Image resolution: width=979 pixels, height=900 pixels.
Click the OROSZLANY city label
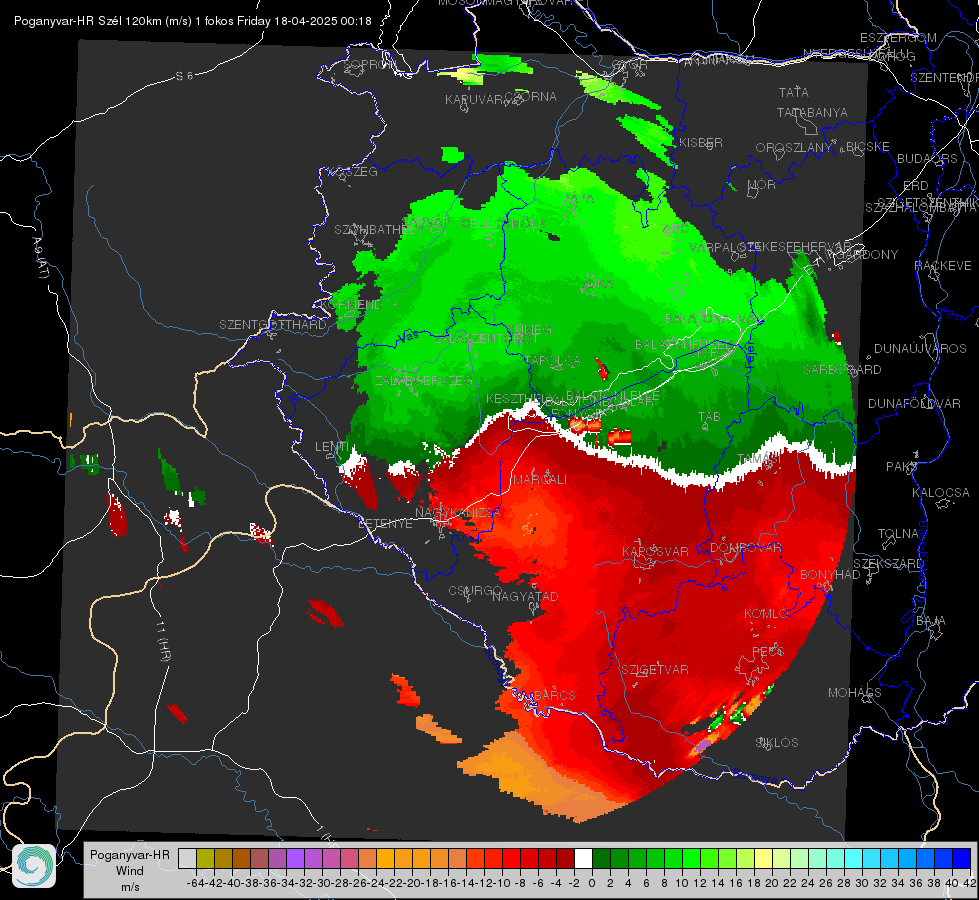click(794, 148)
